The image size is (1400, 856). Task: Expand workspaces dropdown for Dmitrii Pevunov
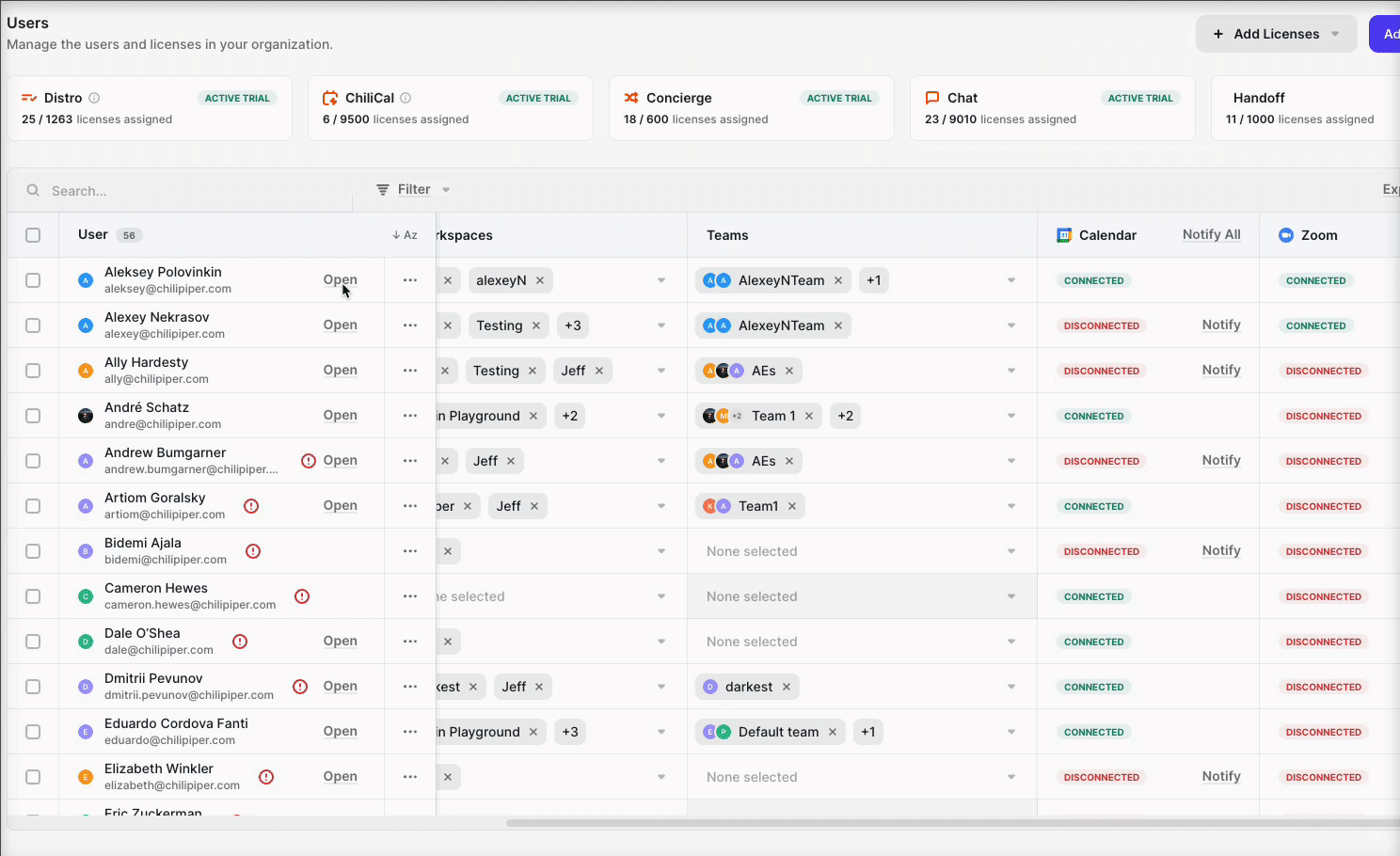661,687
